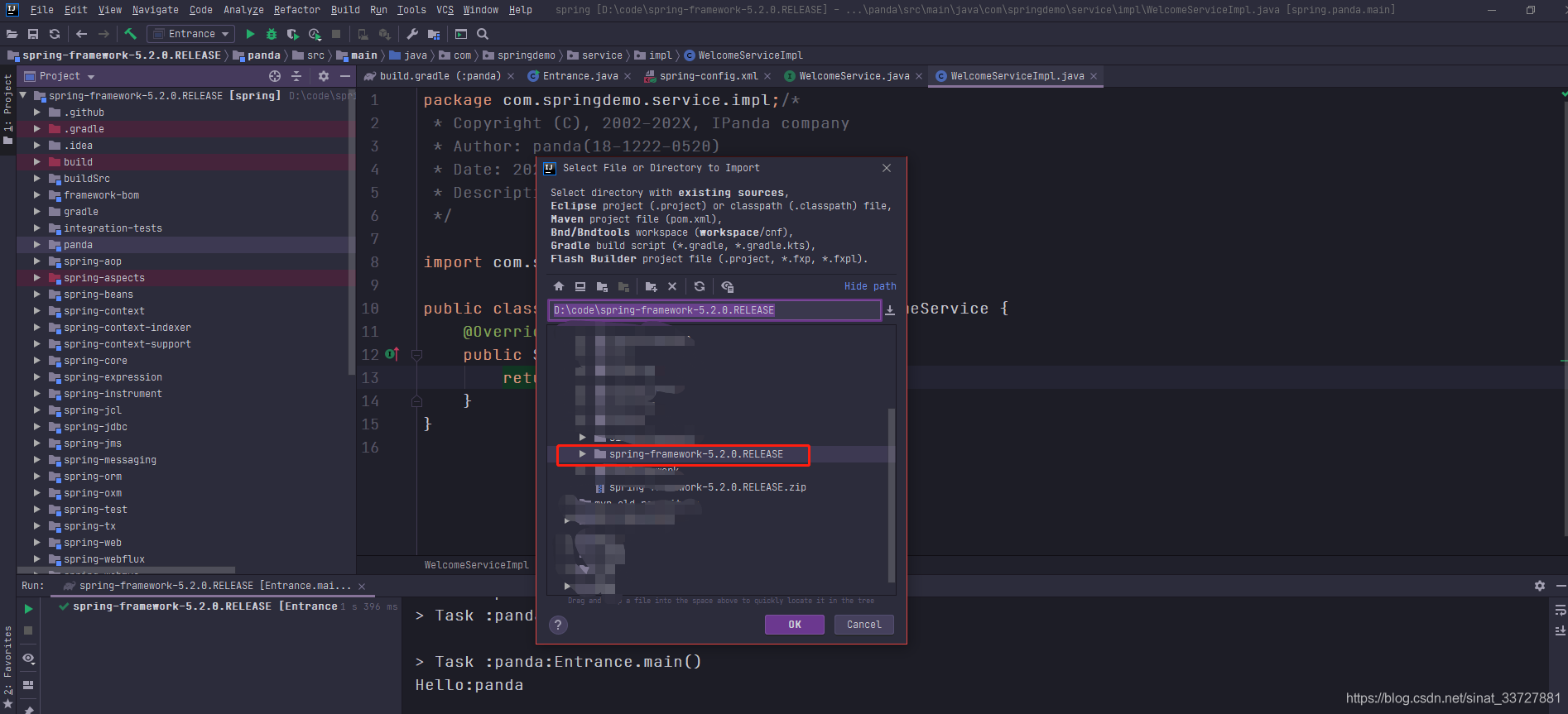Click the New Folder icon in dialog
1568x714 pixels.
pos(651,286)
